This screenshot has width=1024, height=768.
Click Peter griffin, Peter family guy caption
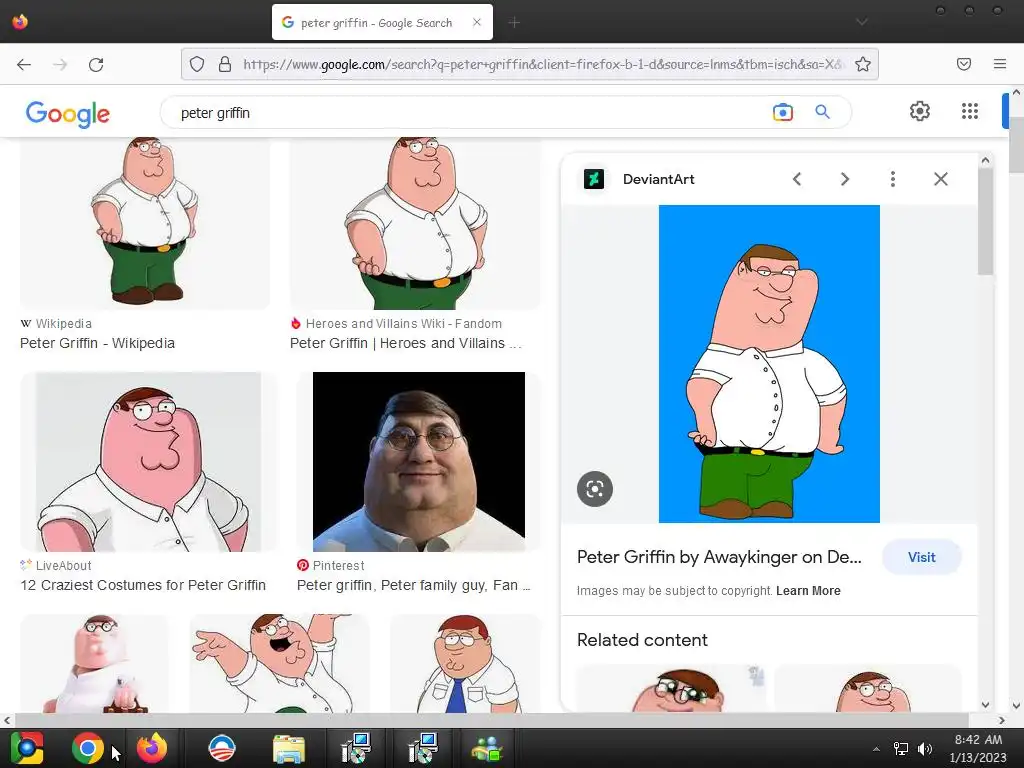[x=413, y=585]
